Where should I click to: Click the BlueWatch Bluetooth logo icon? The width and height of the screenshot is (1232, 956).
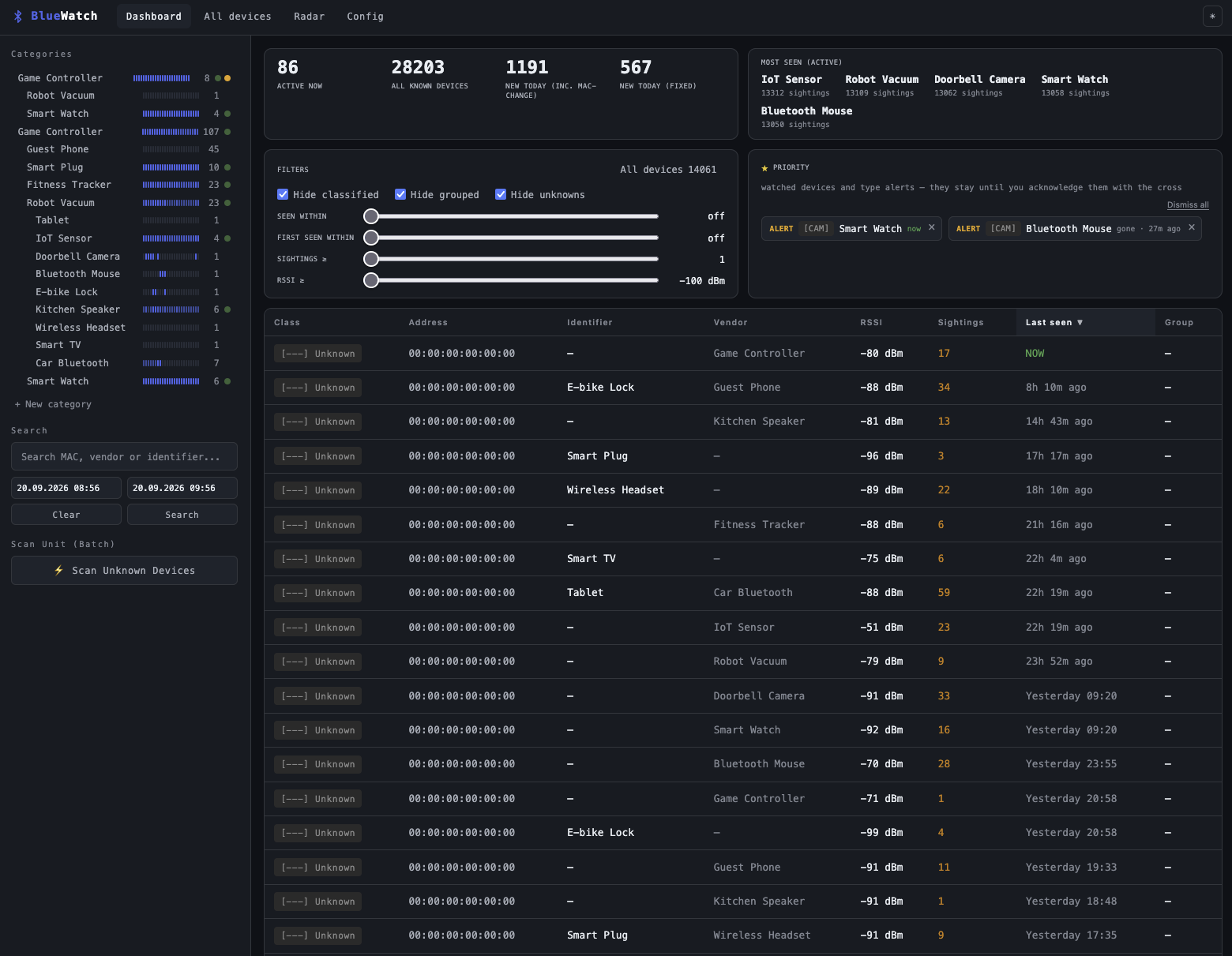tap(18, 16)
